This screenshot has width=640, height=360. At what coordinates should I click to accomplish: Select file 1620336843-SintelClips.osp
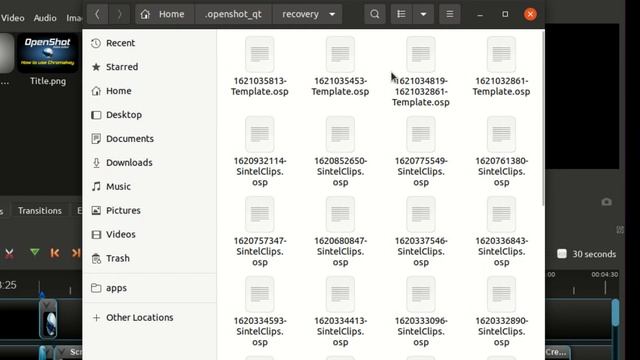coord(501,232)
